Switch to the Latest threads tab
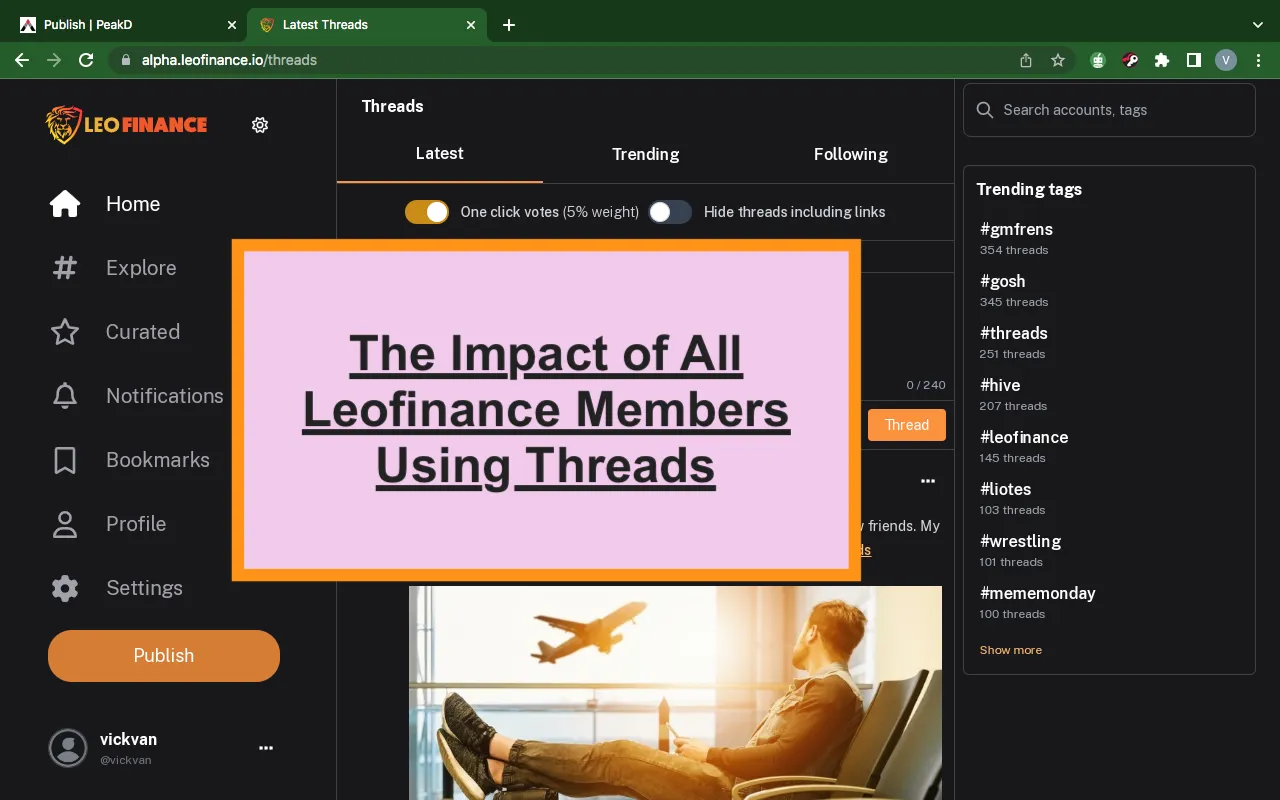 click(x=440, y=154)
